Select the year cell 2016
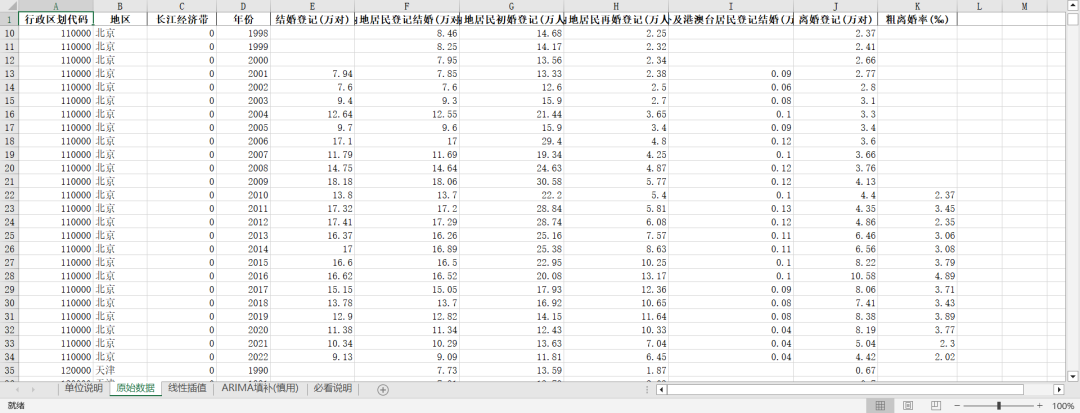This screenshot has height=413, width=1080. pos(243,276)
